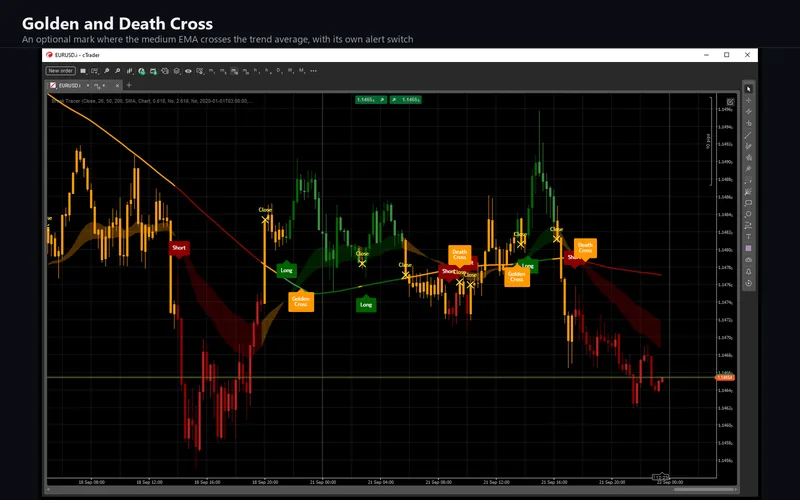The width and height of the screenshot is (800, 500).
Task: Open the EURUSD.i tab symbol dropdown arrow
Action: pos(88,85)
